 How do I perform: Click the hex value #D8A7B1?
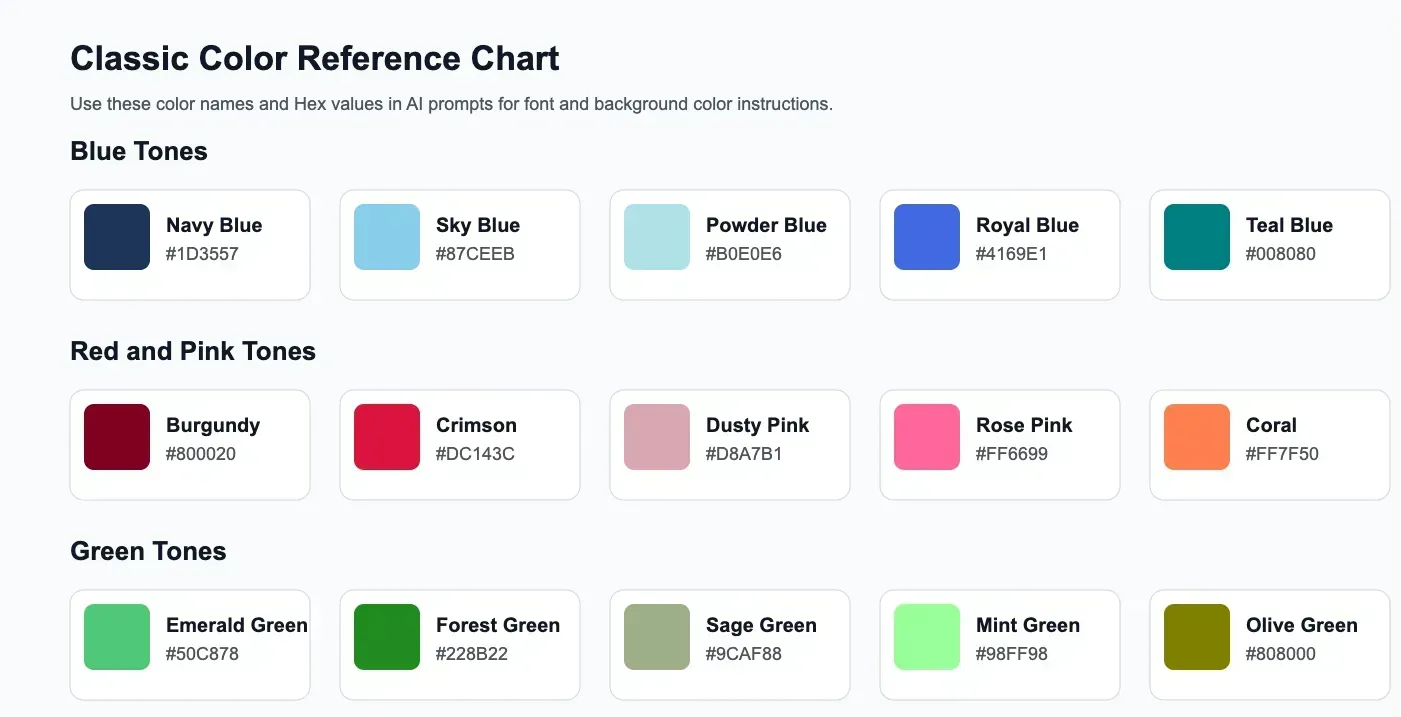pos(744,454)
